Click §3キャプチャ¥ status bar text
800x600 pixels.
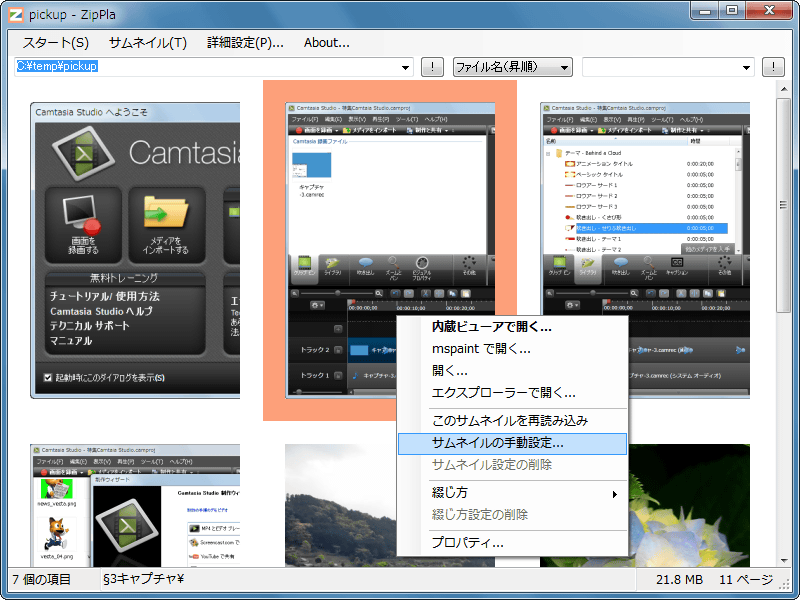pyautogui.click(x=143, y=579)
